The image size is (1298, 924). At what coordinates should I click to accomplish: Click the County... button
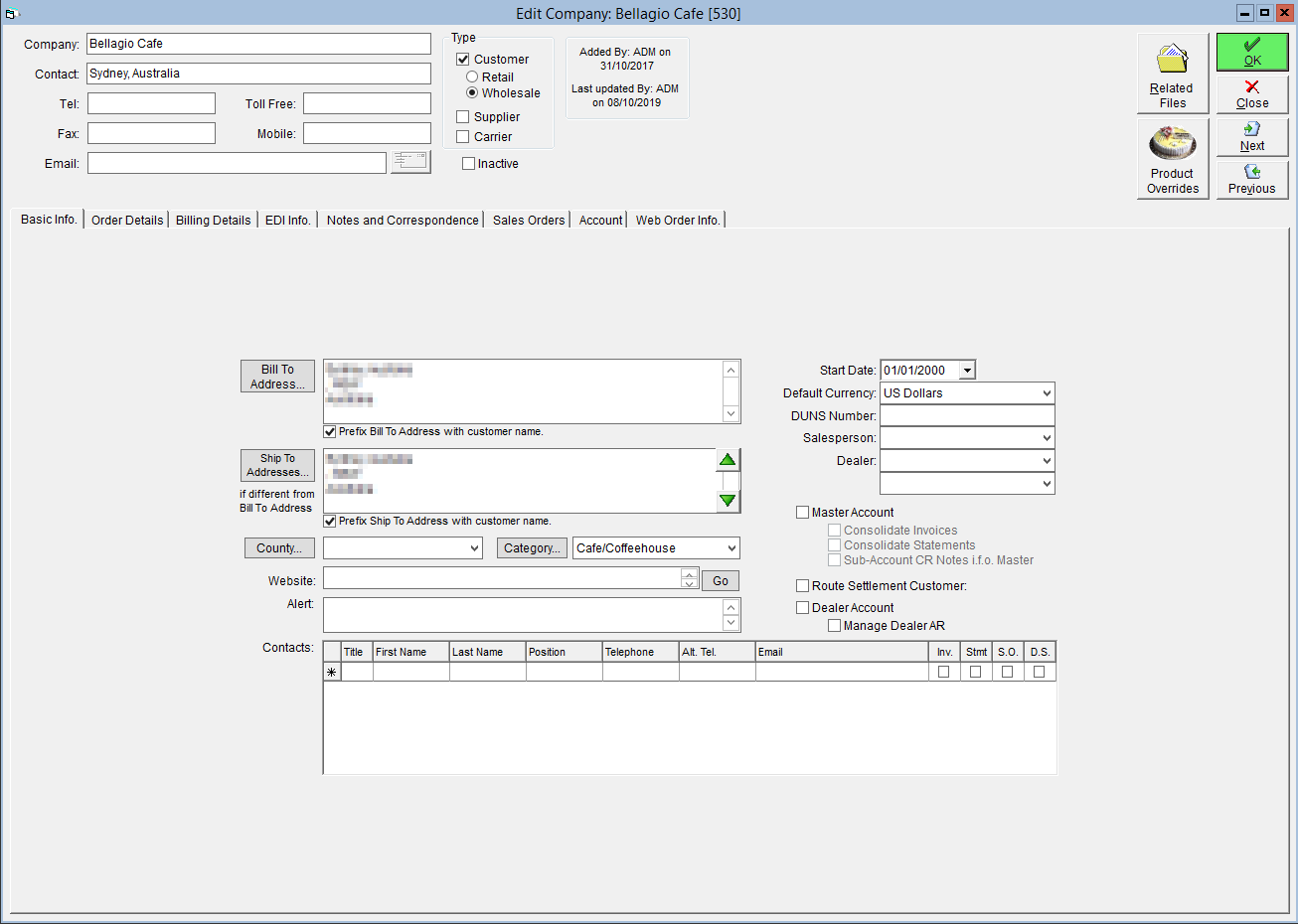tap(279, 548)
